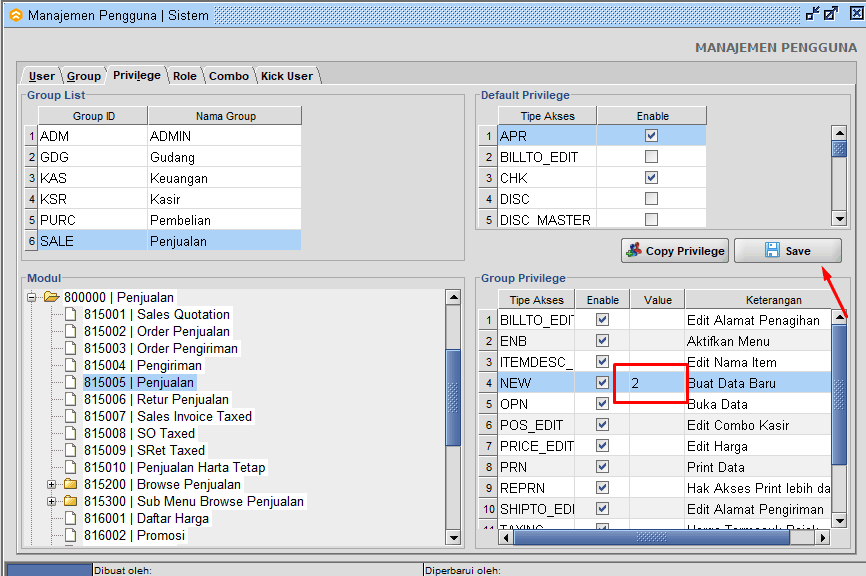Expand the 815200 Browse Penjualan node

point(52,484)
